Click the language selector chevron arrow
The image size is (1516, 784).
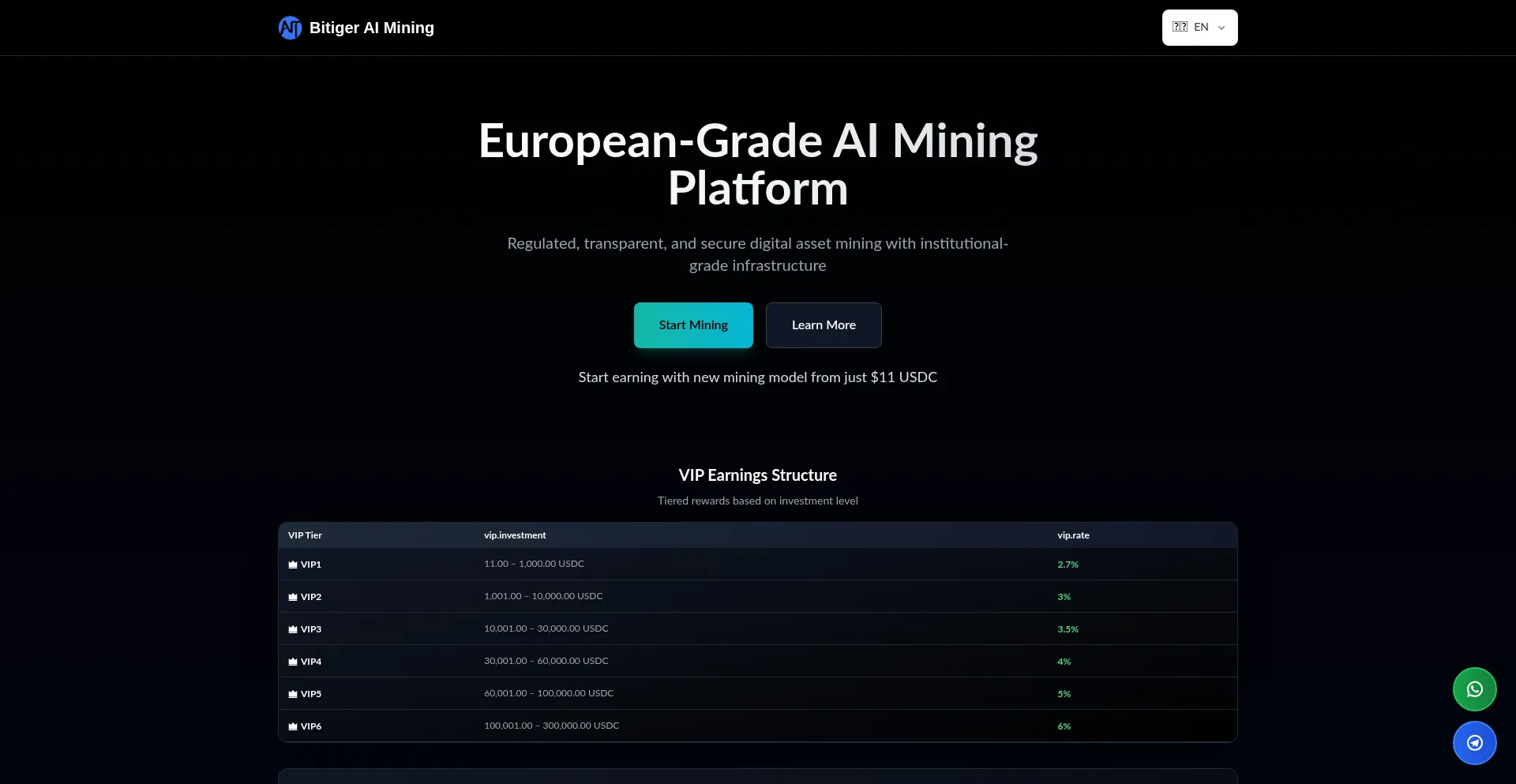[x=1221, y=28]
